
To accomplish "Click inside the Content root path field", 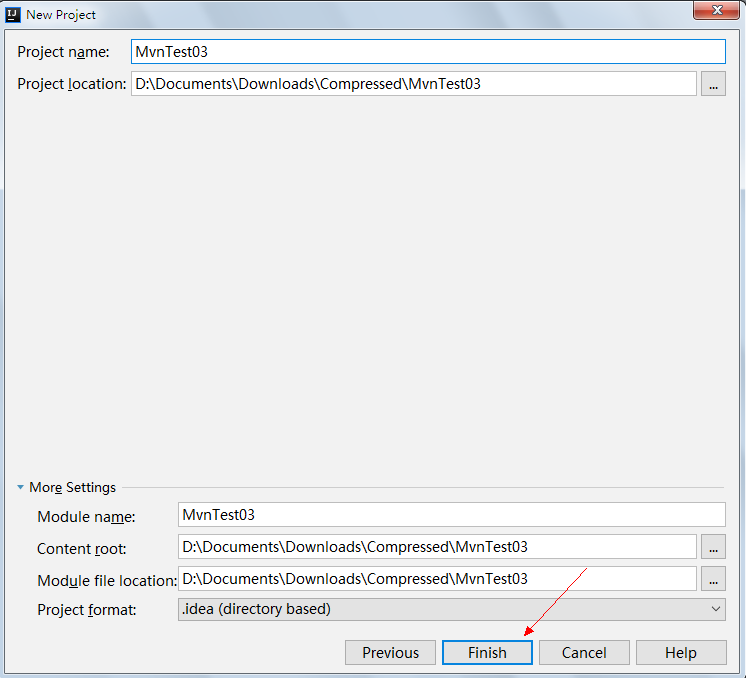I will point(437,547).
